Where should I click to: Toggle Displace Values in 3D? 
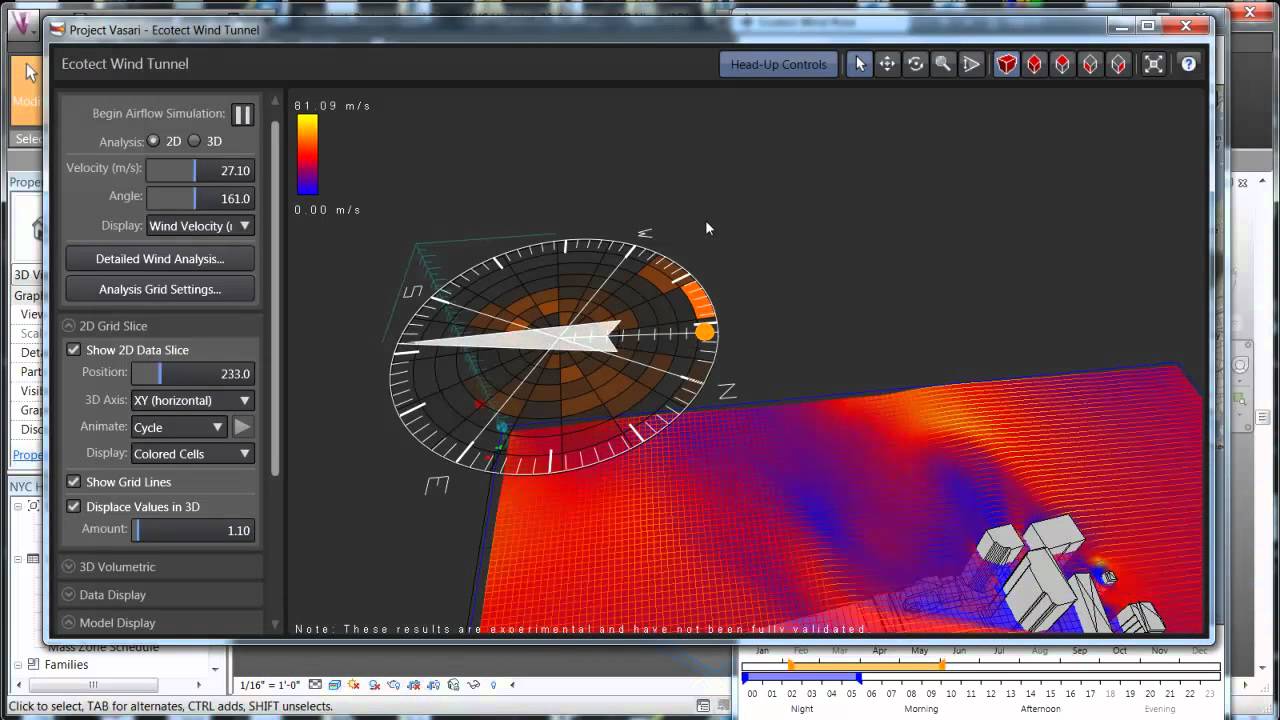coord(74,506)
